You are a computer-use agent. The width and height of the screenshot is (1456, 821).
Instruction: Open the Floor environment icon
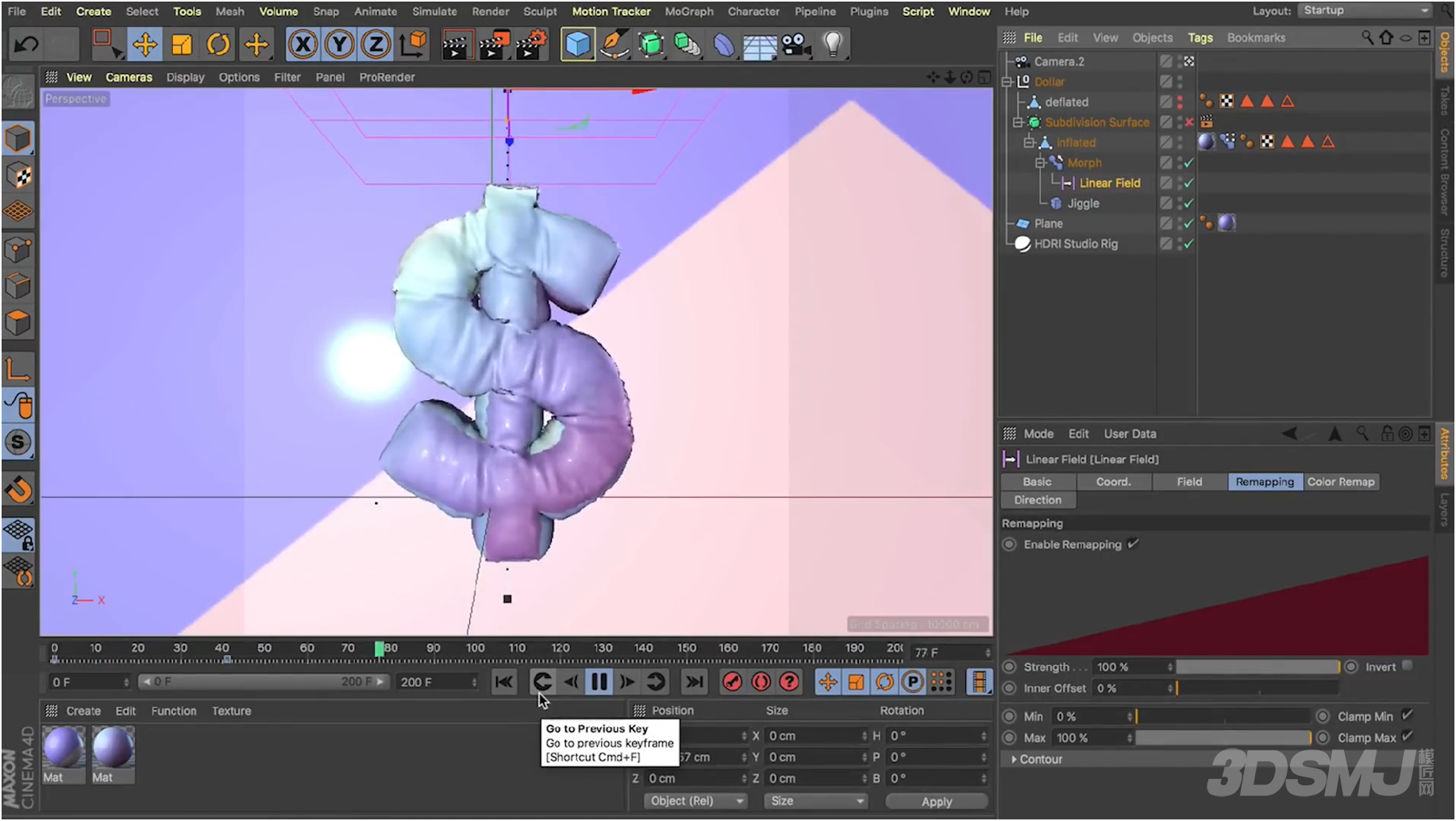(x=760, y=44)
